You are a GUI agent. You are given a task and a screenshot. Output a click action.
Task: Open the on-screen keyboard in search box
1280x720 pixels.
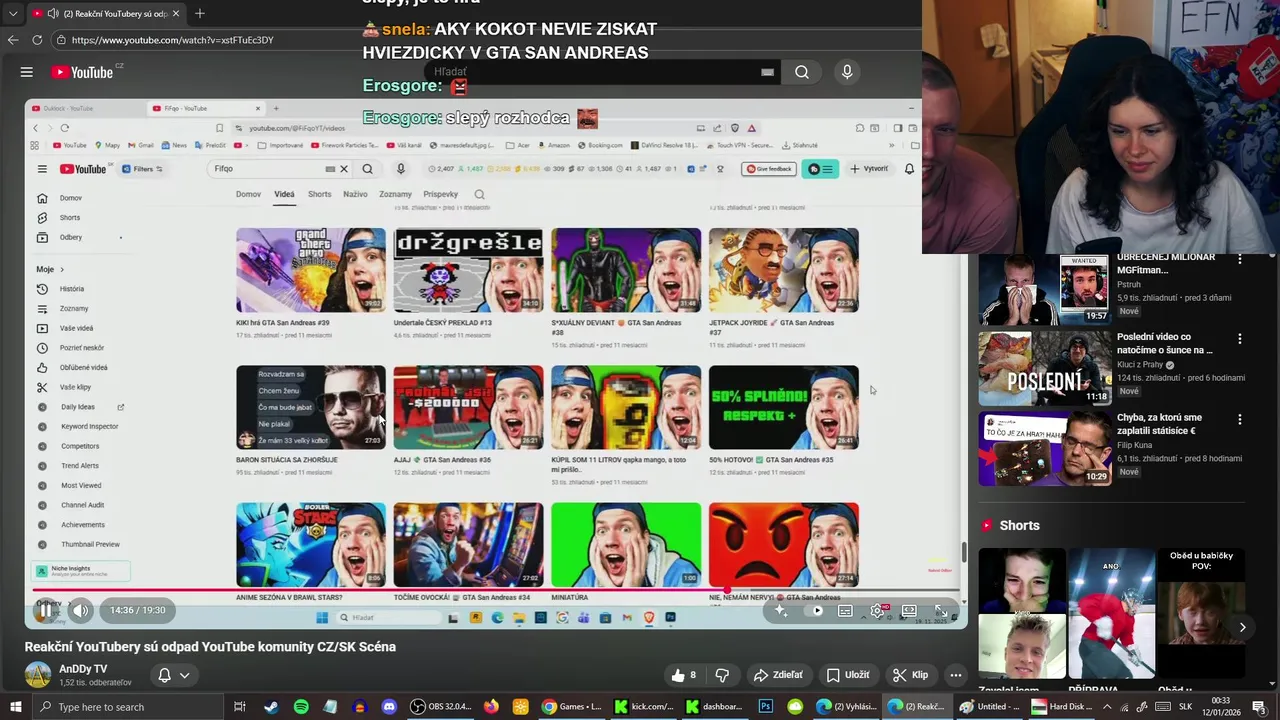[767, 72]
